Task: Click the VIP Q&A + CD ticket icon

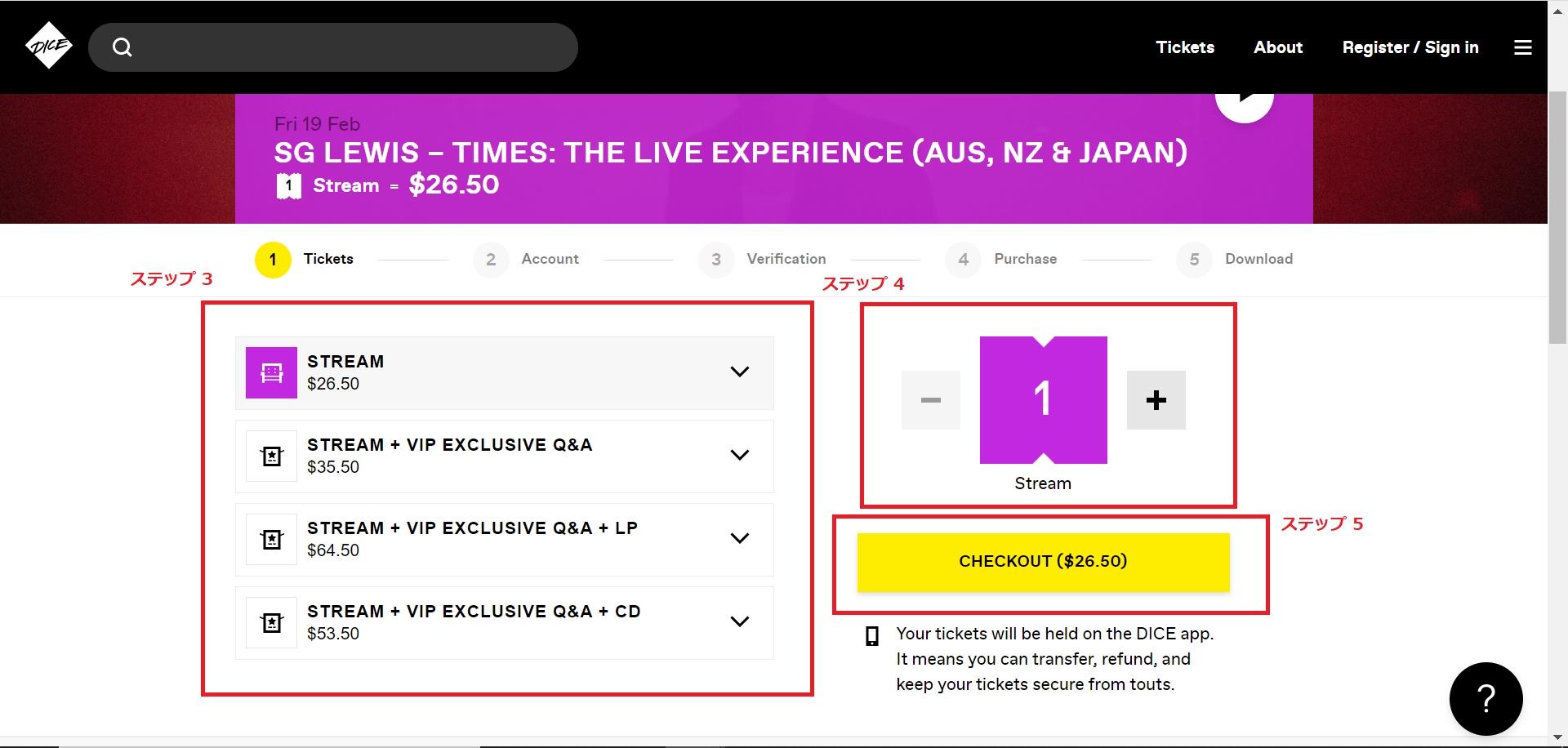Action: (271, 623)
